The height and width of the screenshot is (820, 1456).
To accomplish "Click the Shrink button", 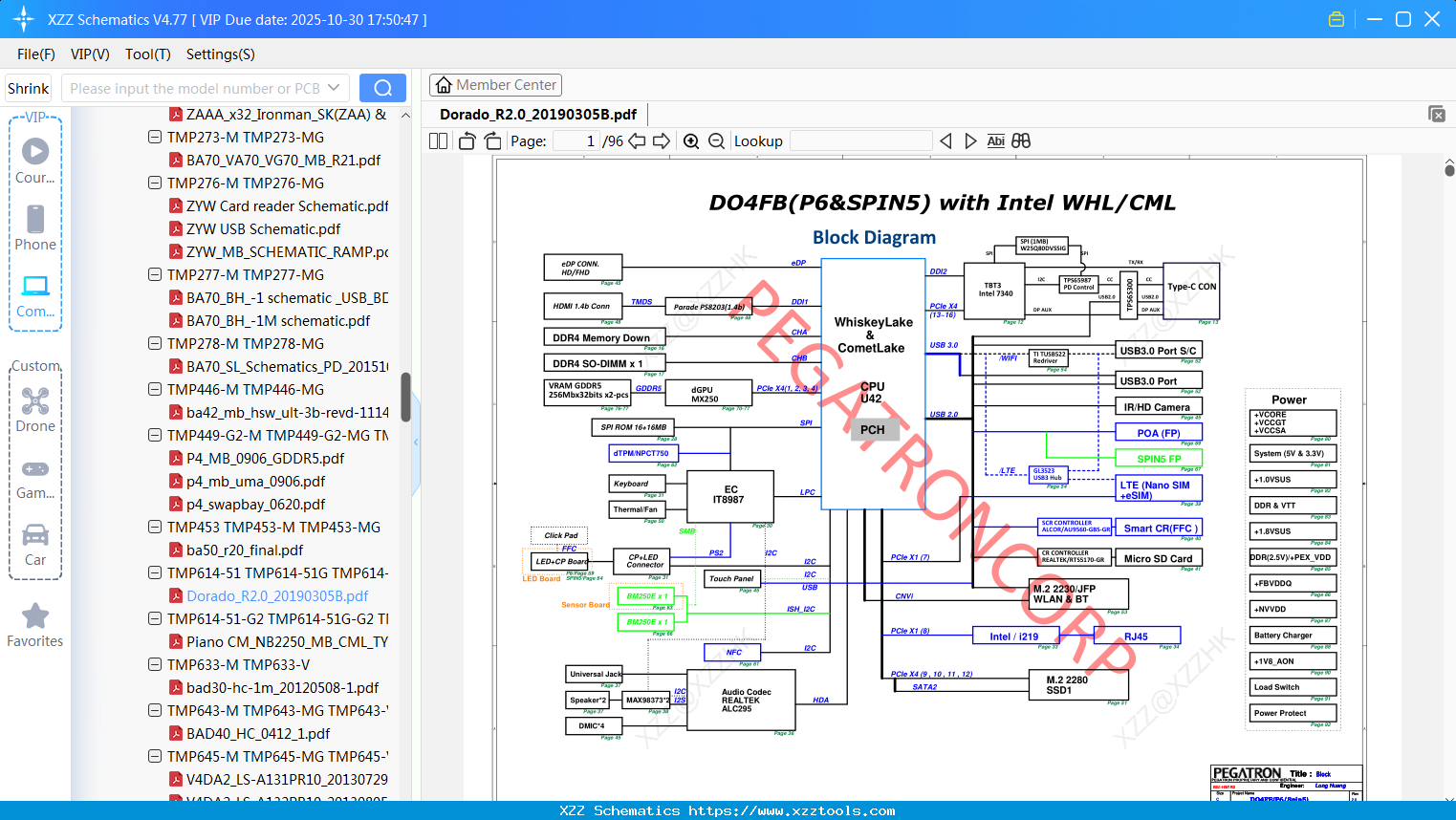I will pyautogui.click(x=28, y=88).
